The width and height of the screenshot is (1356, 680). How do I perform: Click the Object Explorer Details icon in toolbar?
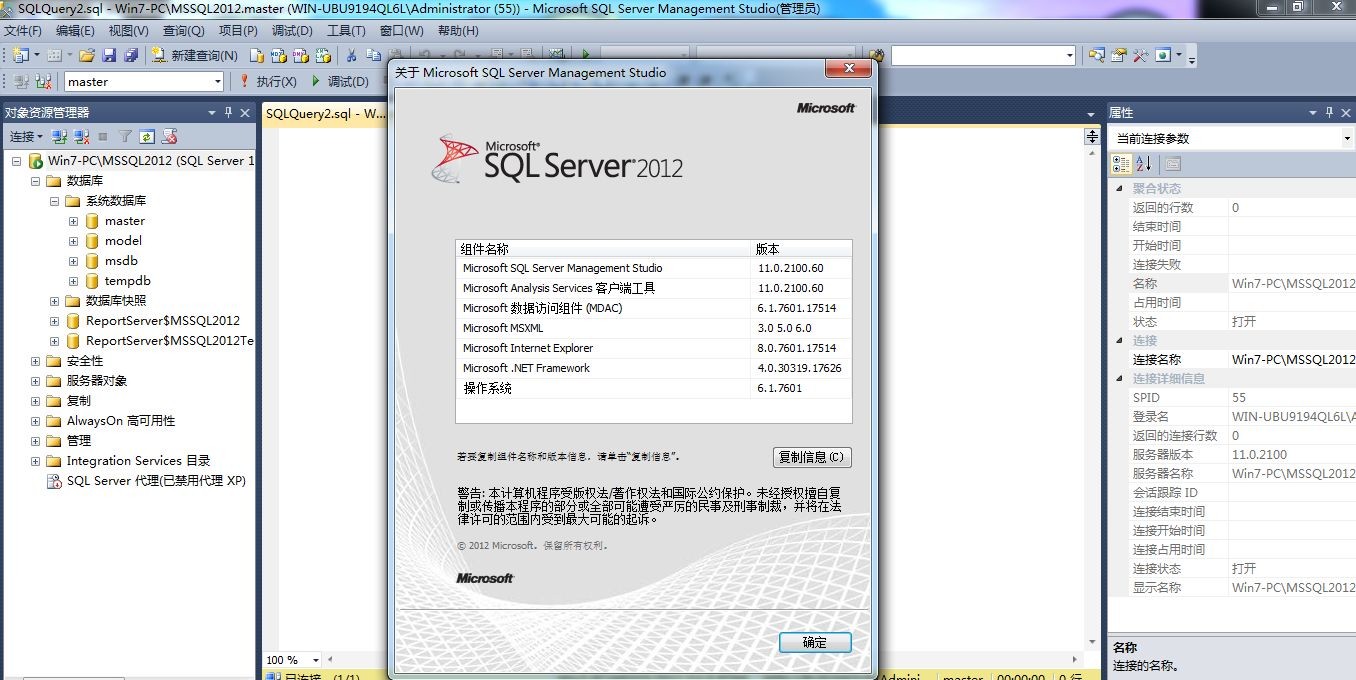point(1097,55)
